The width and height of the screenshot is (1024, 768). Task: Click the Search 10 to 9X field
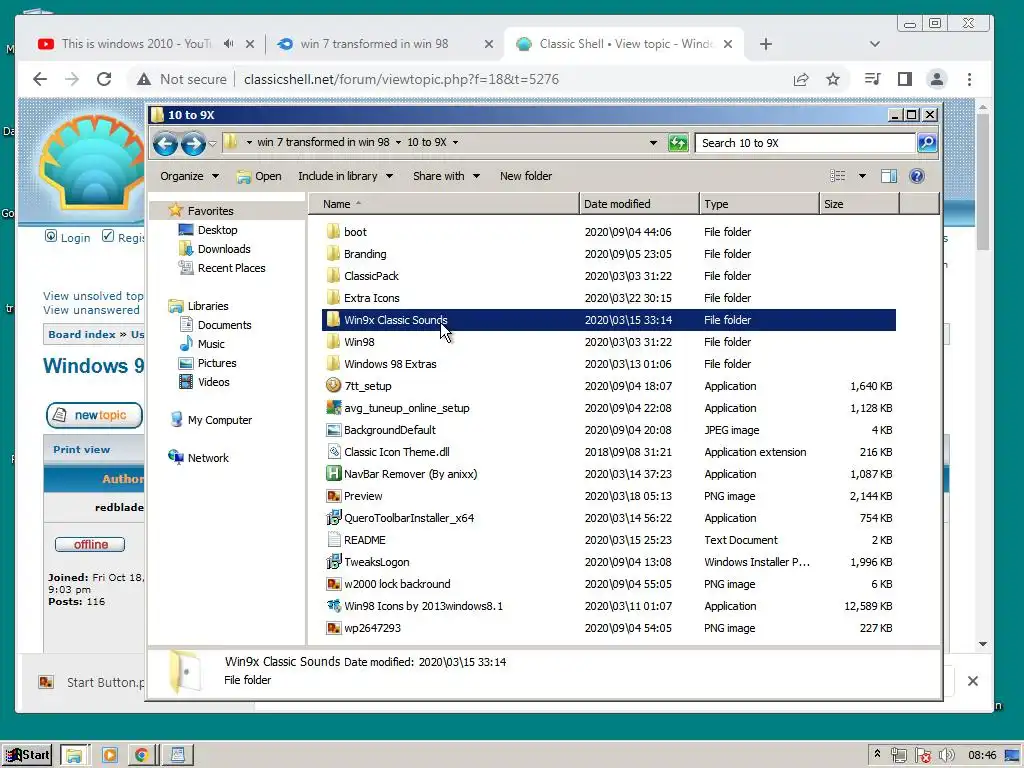click(x=805, y=143)
